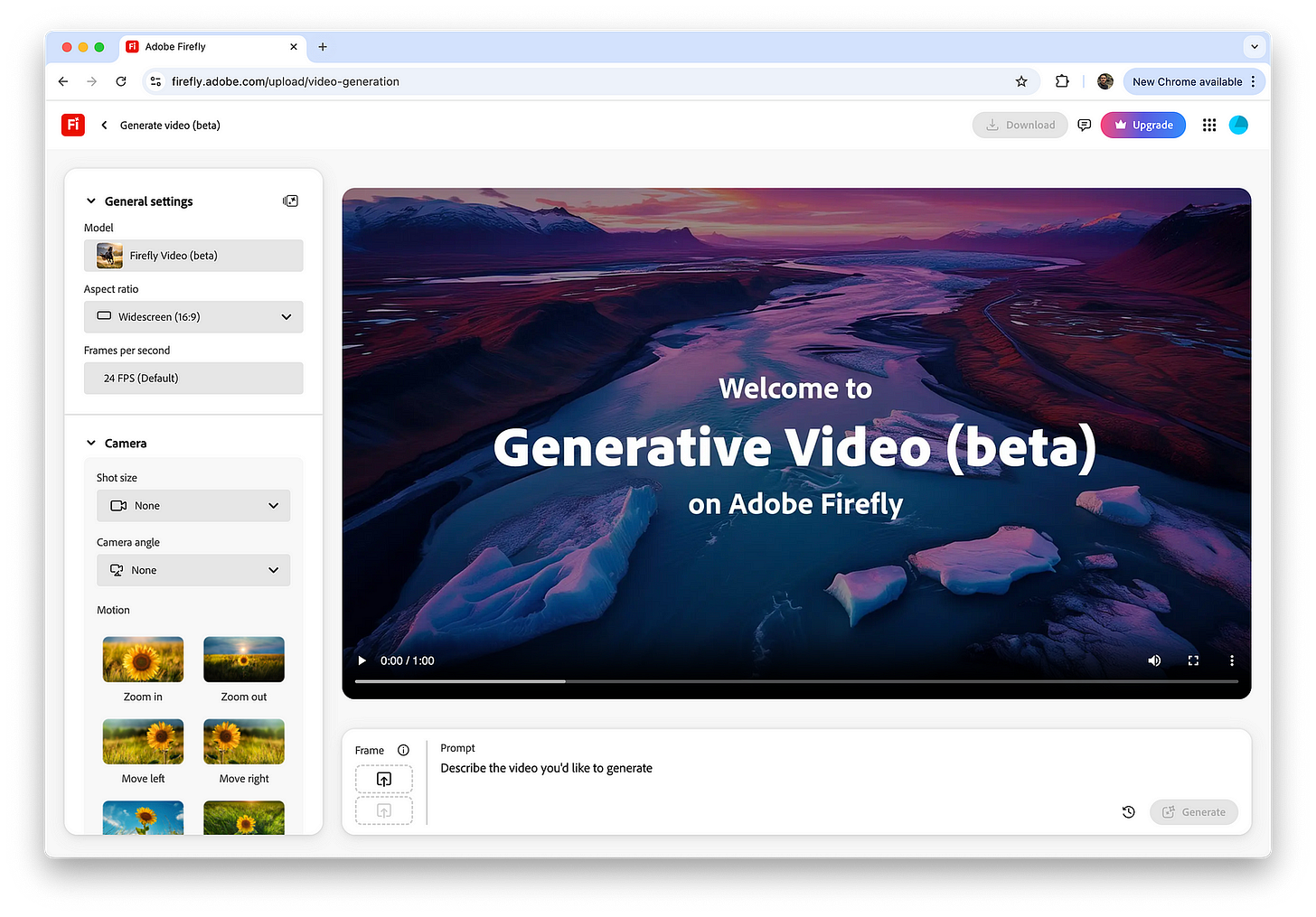Viewport: 1316px width, 917px height.
Task: Click the video progress bar
Action: tap(796, 681)
